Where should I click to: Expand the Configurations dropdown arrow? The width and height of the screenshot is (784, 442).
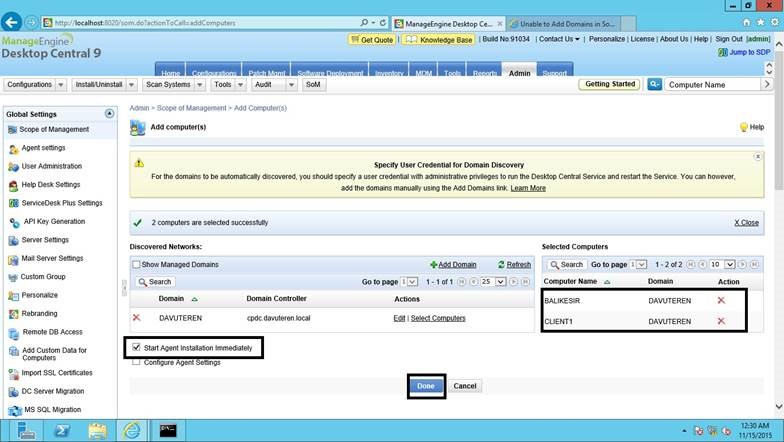click(x=60, y=84)
